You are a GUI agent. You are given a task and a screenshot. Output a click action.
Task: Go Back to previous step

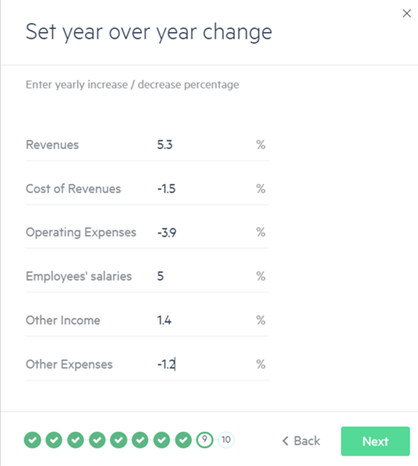tap(301, 441)
